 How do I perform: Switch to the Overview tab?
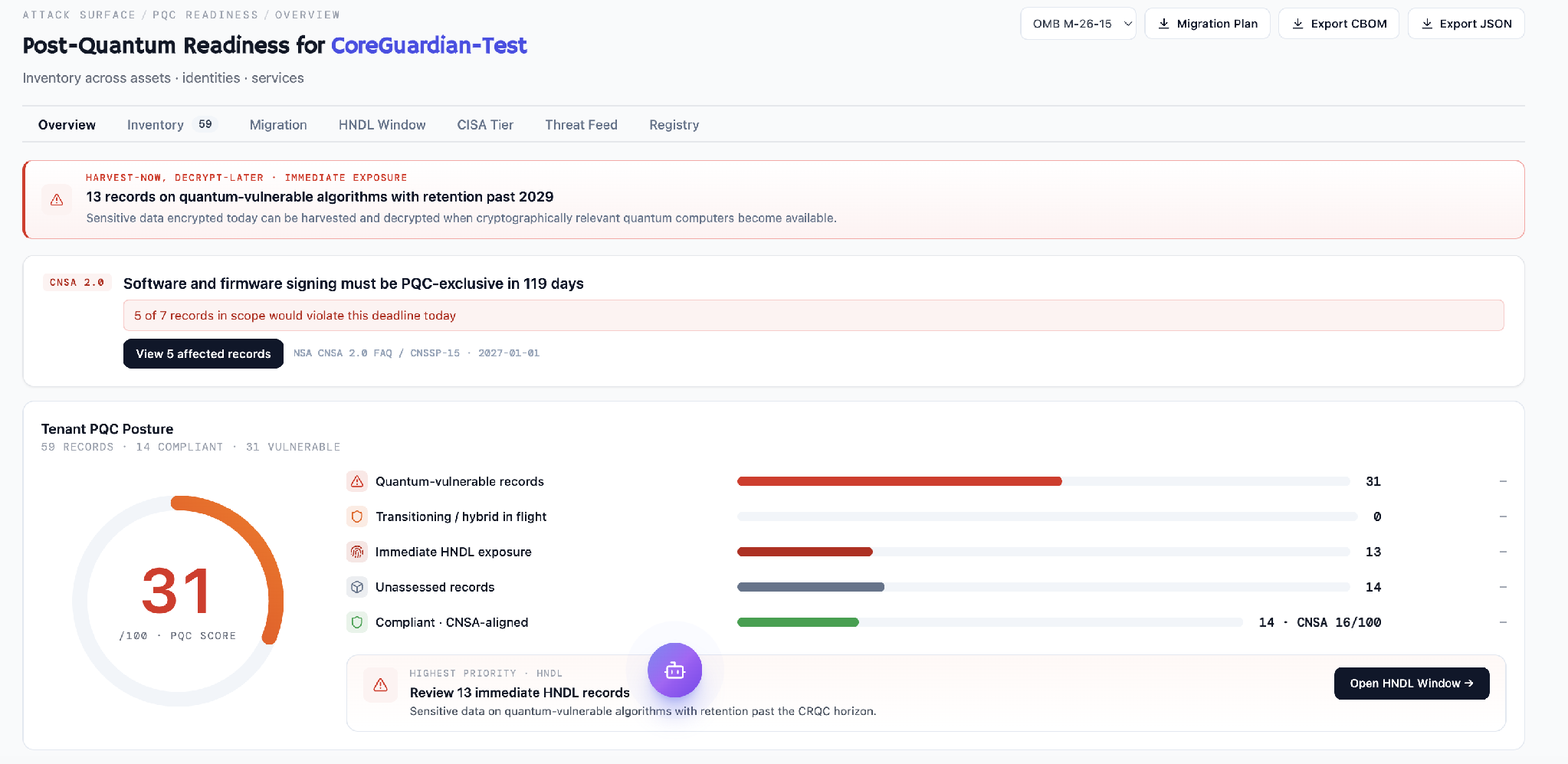coord(67,125)
